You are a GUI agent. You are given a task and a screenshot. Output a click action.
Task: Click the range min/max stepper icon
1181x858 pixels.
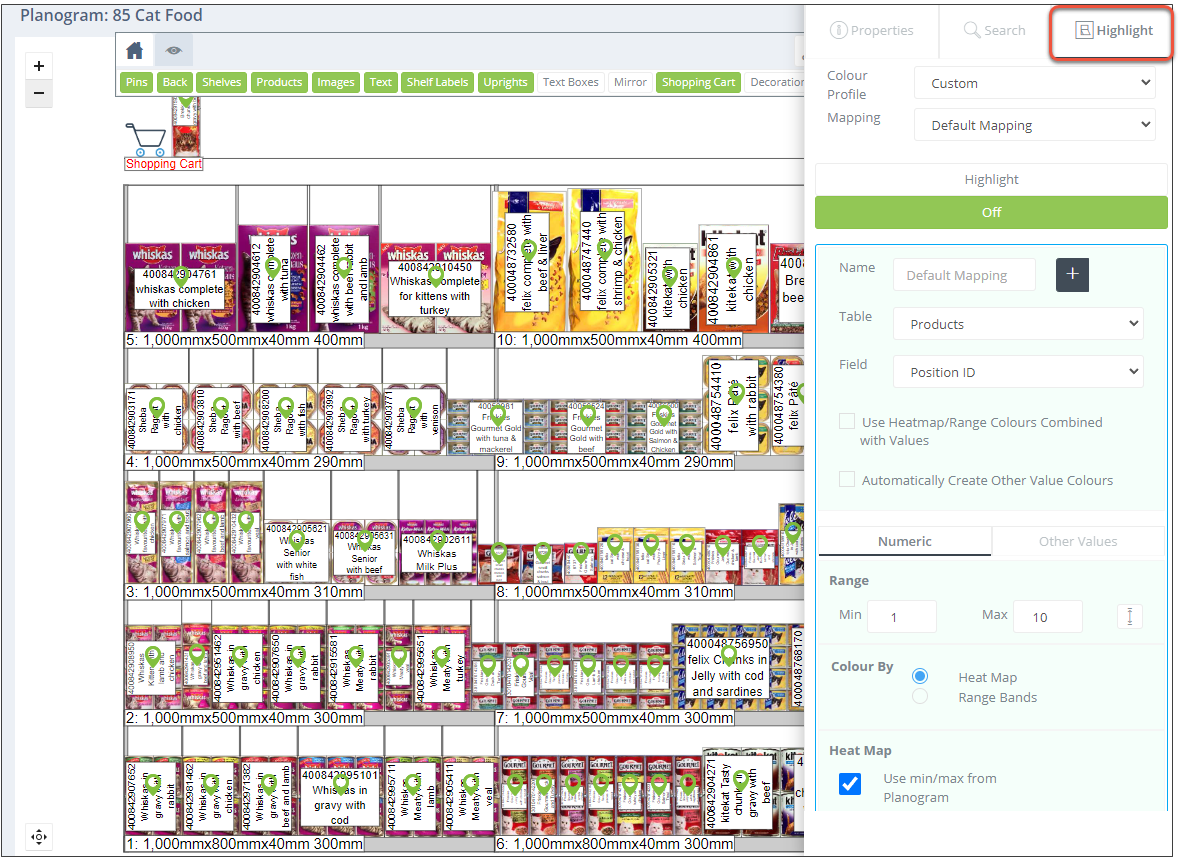[x=1130, y=616]
